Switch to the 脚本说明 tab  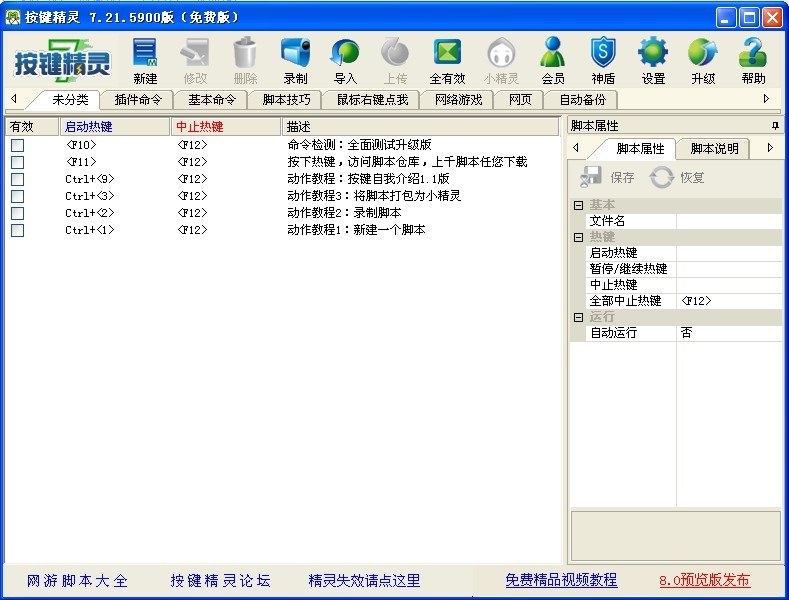tap(714, 148)
